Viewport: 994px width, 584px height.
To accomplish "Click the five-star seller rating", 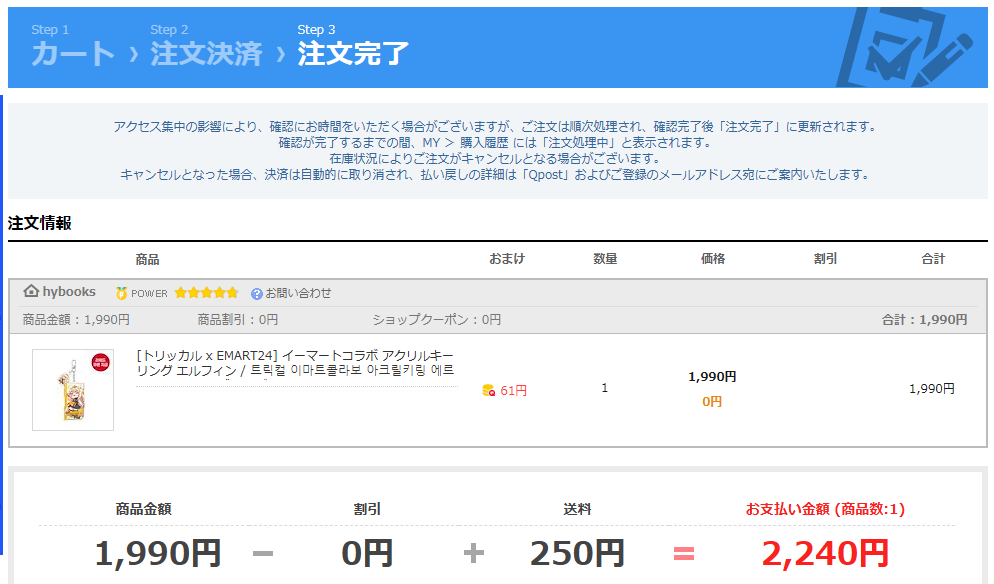I will click(x=206, y=293).
